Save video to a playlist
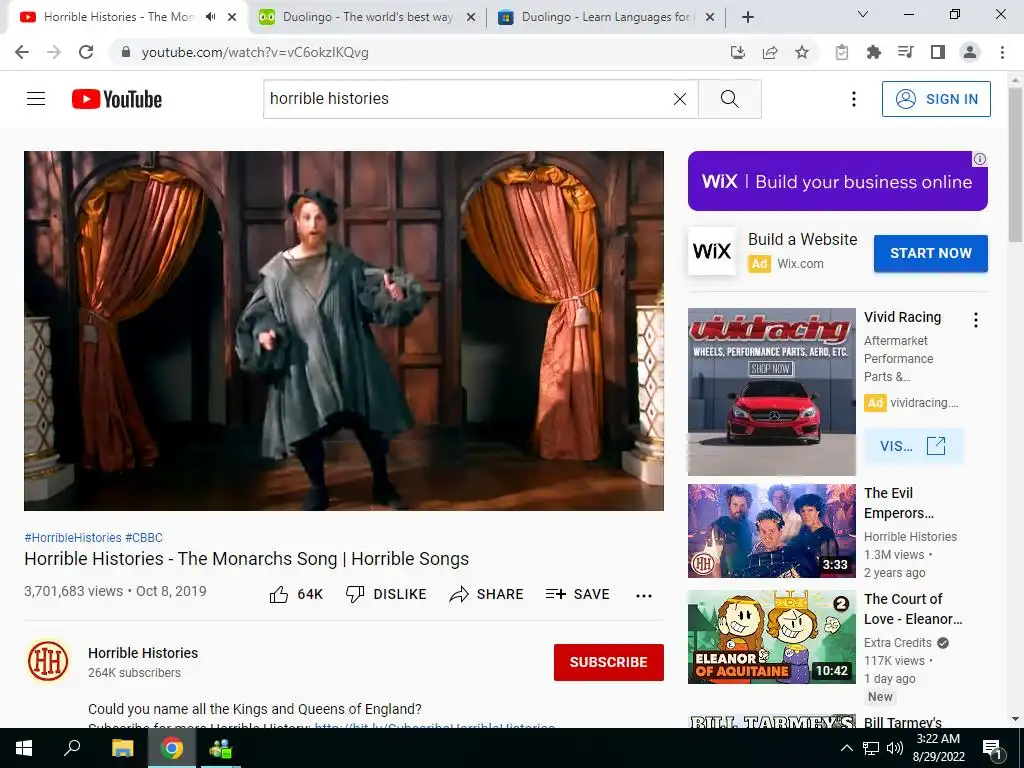The image size is (1024, 768). pyautogui.click(x=577, y=594)
